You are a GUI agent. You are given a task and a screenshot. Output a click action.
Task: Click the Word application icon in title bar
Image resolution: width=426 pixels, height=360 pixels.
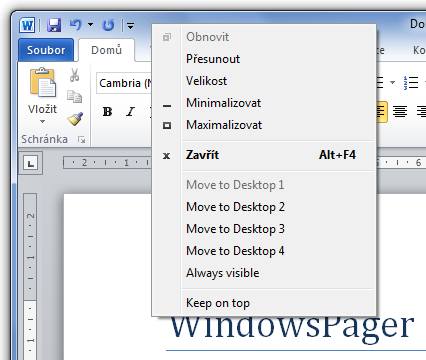click(27, 25)
